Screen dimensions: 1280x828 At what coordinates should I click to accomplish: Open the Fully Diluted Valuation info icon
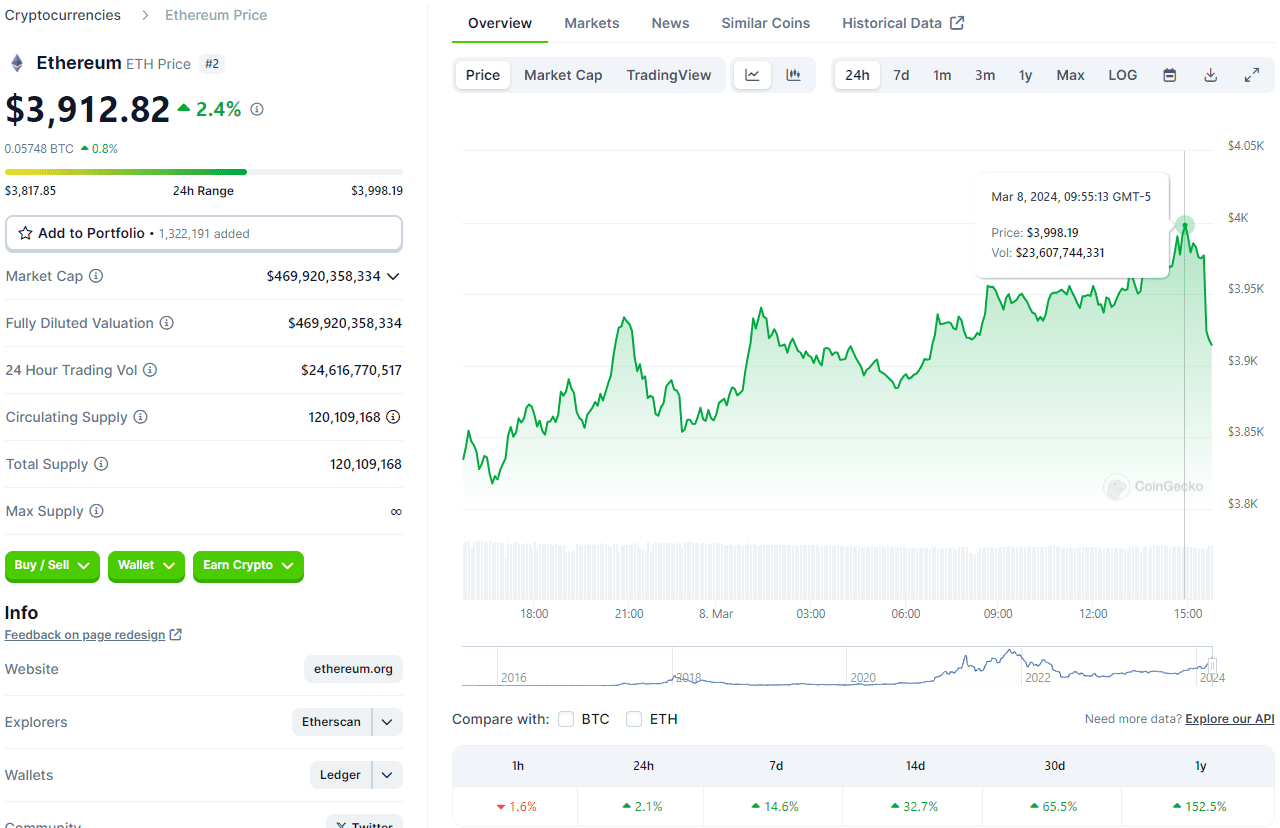point(167,323)
